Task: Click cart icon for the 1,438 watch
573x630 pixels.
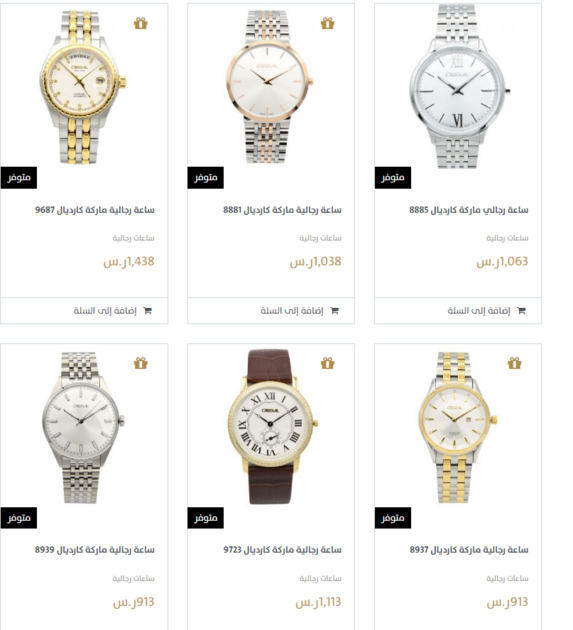Action: [147, 311]
